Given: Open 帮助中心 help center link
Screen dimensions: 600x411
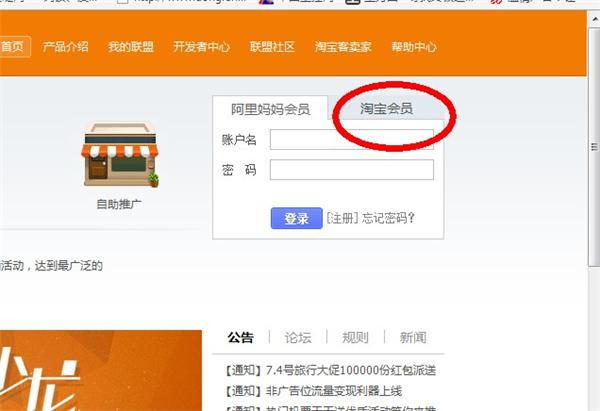Looking at the screenshot, I should 414,47.
